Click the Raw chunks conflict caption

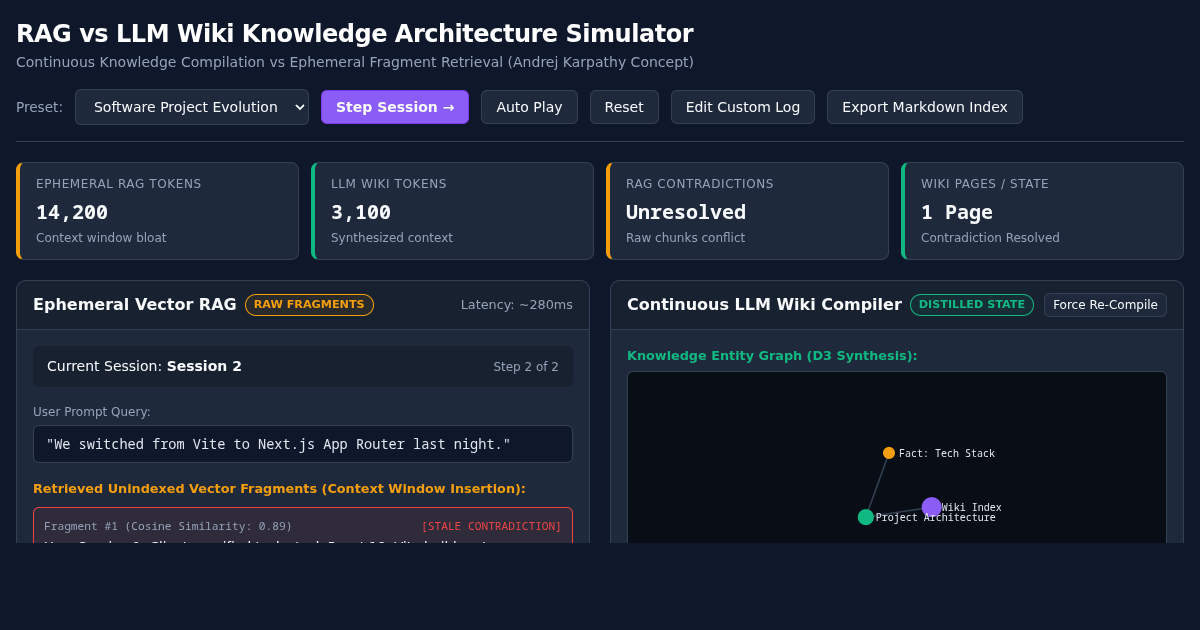click(686, 238)
